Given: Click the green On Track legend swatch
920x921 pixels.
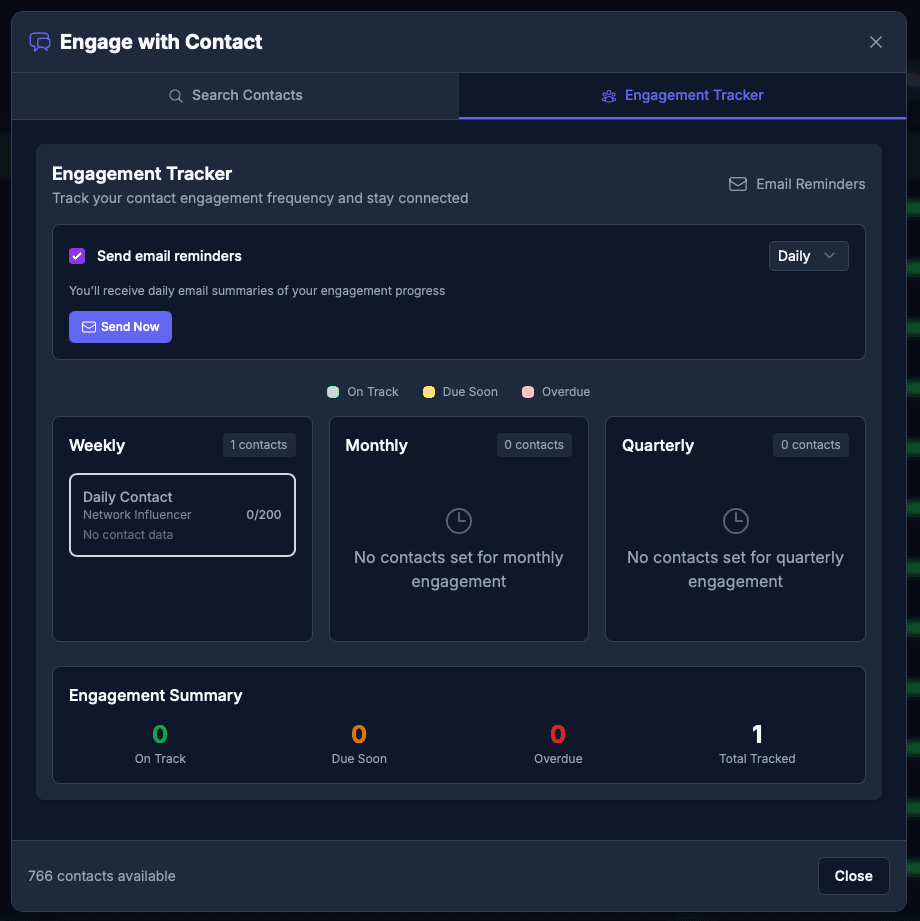Looking at the screenshot, I should tap(333, 392).
